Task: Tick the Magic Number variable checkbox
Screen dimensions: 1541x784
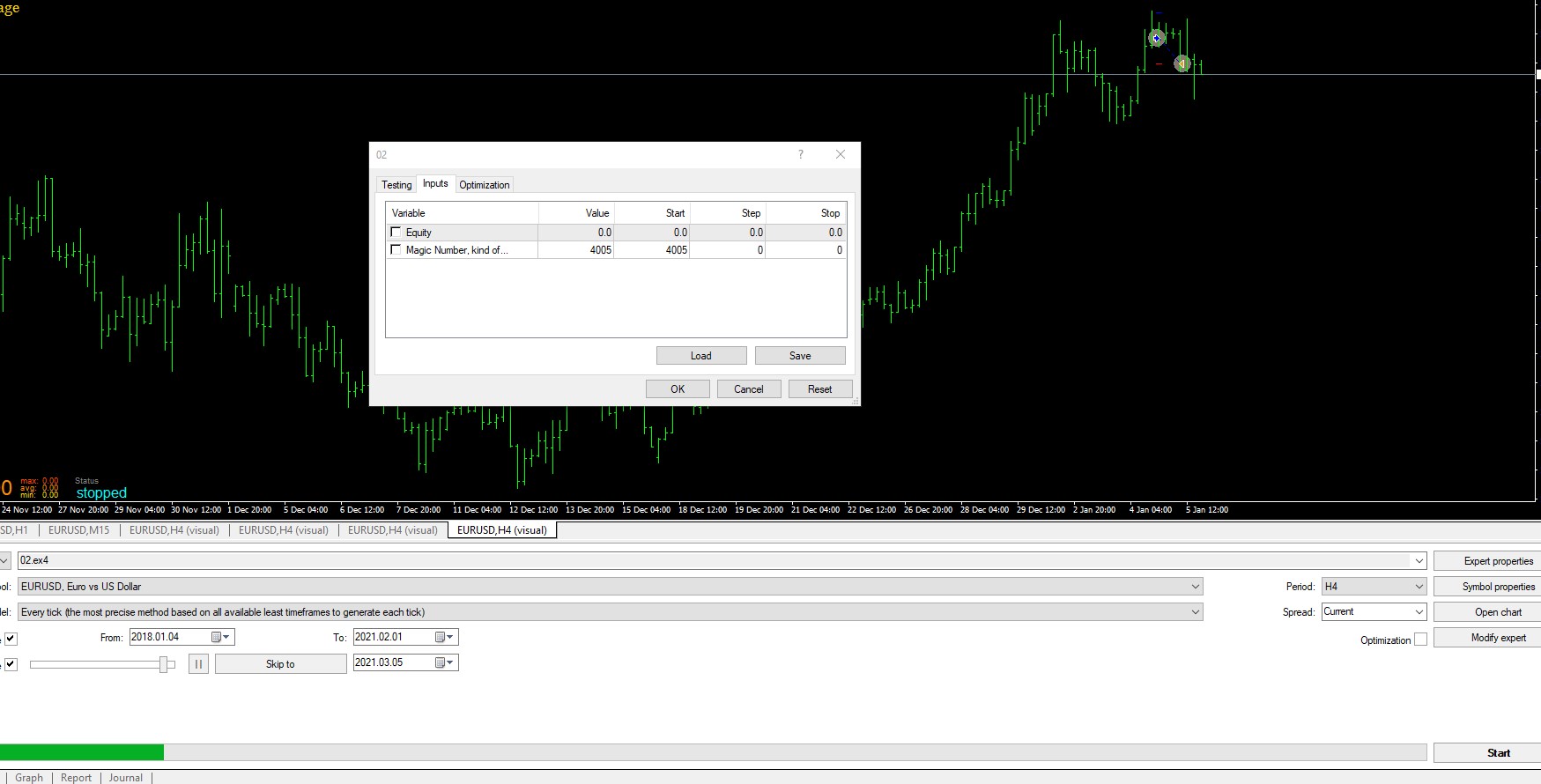Action: pyautogui.click(x=396, y=250)
